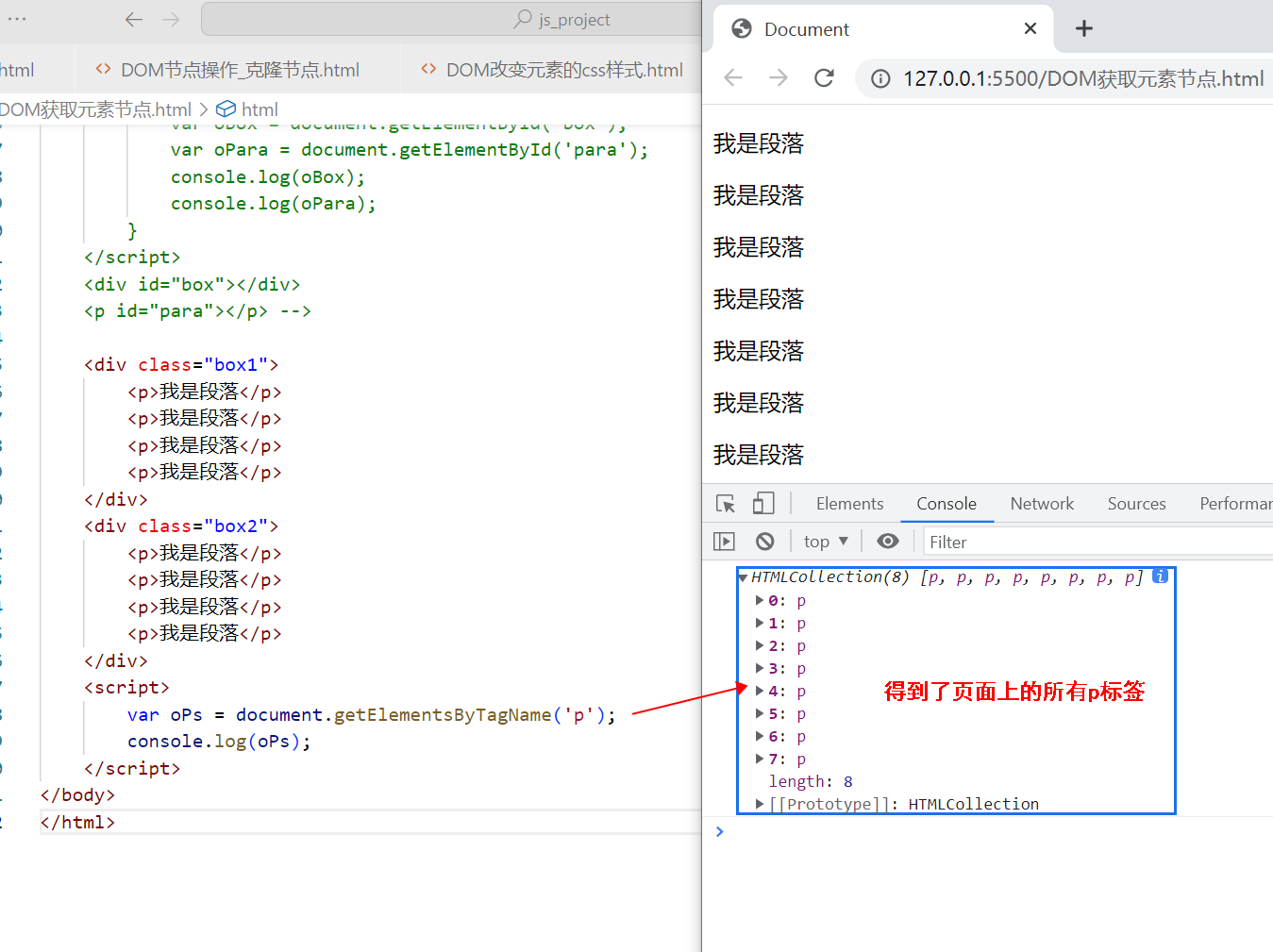1273x952 pixels.
Task: Click the first 我是段落 paragraph on page
Action: tap(759, 143)
